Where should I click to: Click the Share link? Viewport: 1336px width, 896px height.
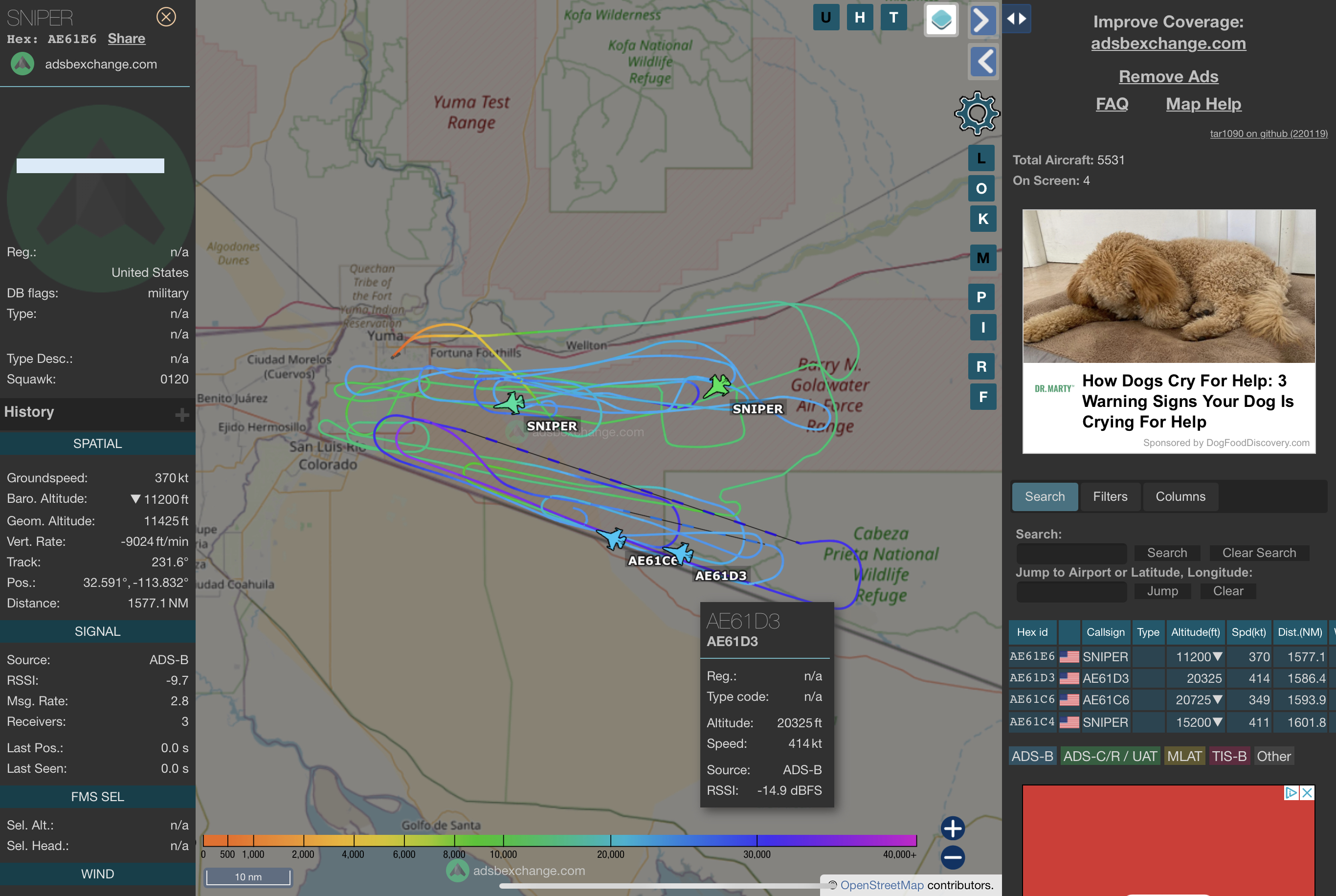126,39
